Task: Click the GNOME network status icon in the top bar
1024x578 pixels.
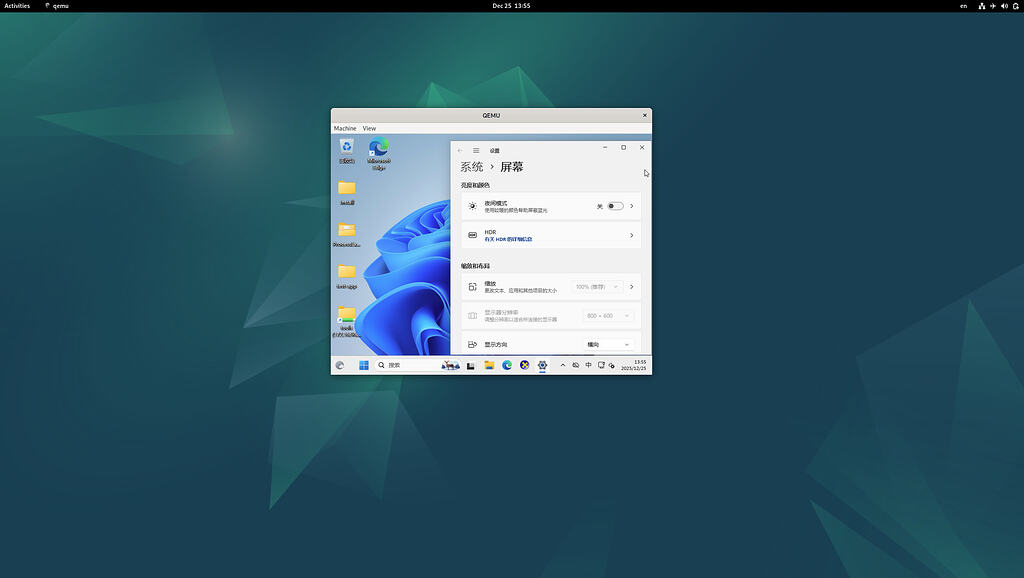Action: click(x=981, y=6)
